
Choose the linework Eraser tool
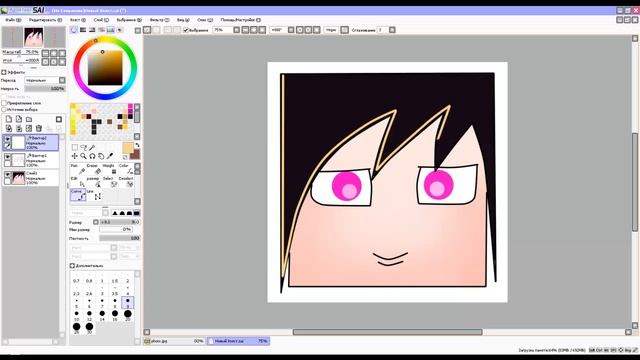point(93,169)
